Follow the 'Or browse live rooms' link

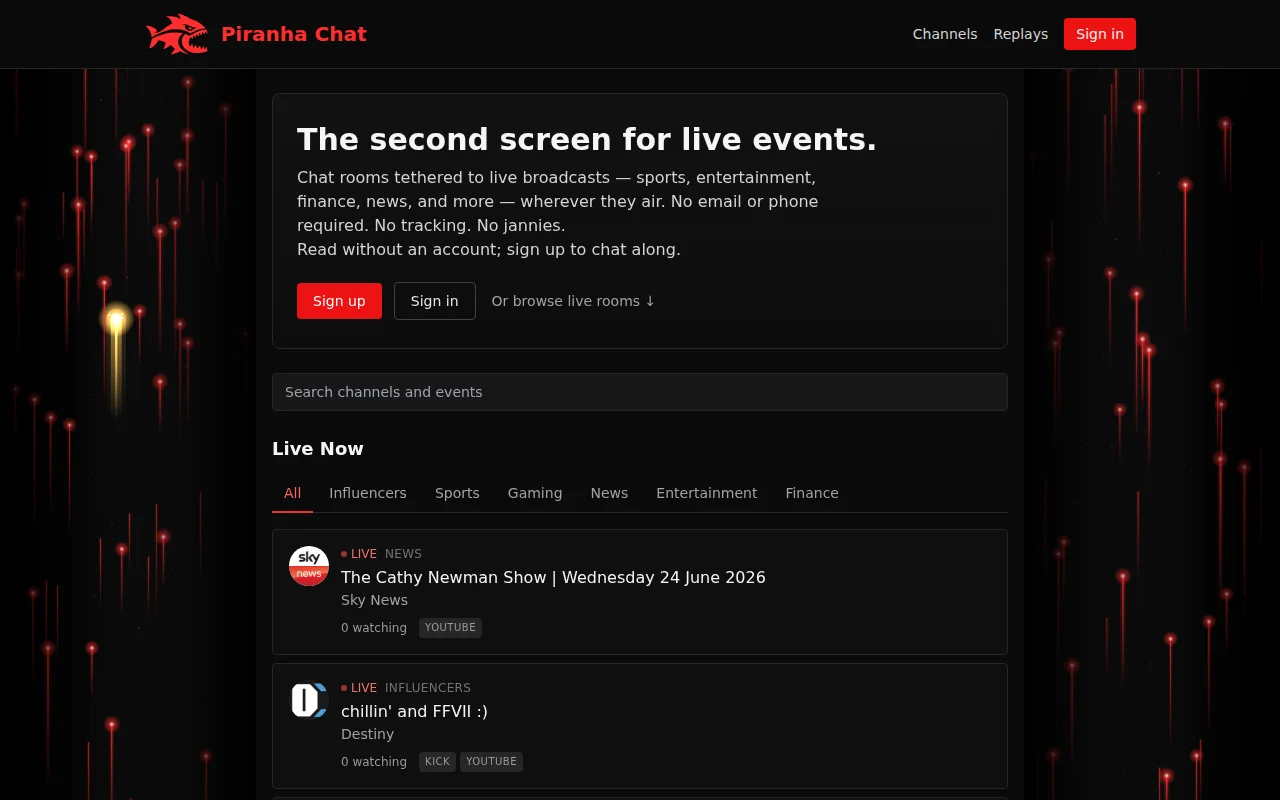573,301
